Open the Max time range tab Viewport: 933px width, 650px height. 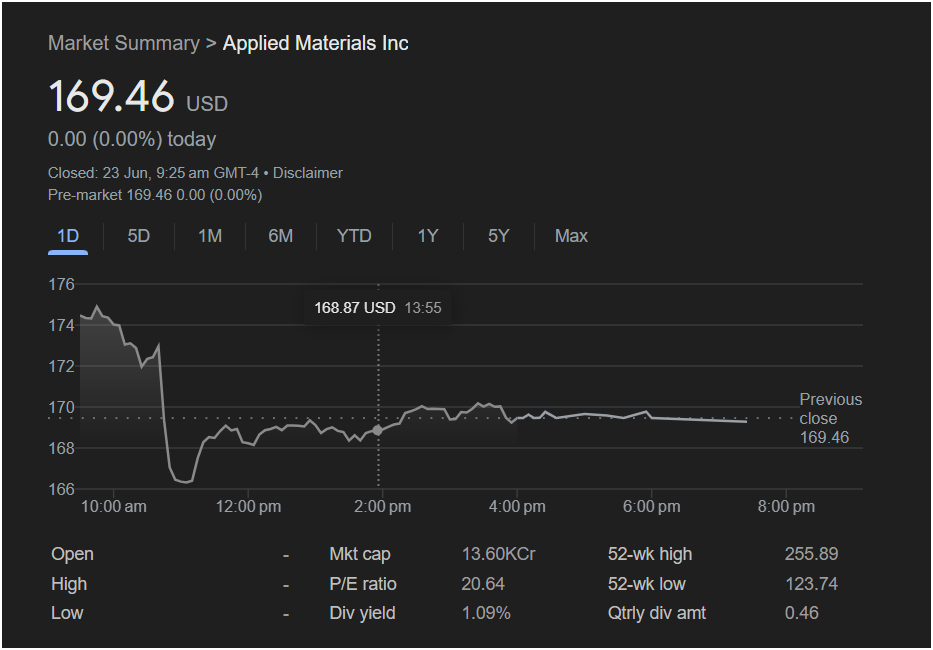(571, 236)
